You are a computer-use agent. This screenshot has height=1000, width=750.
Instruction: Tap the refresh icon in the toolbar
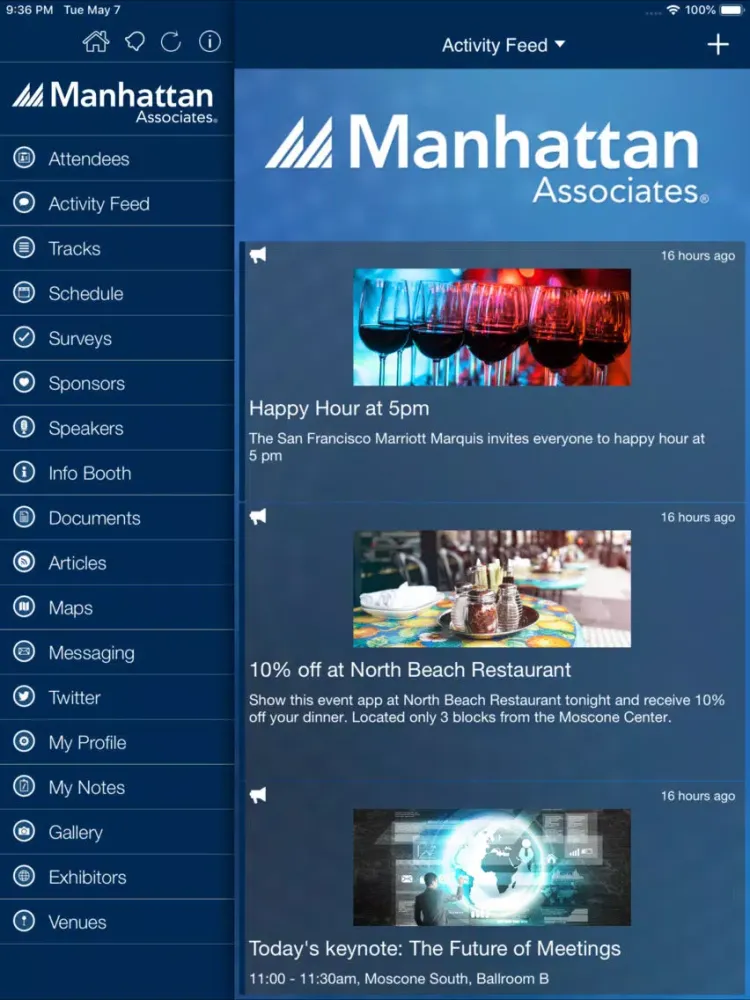[x=171, y=42]
